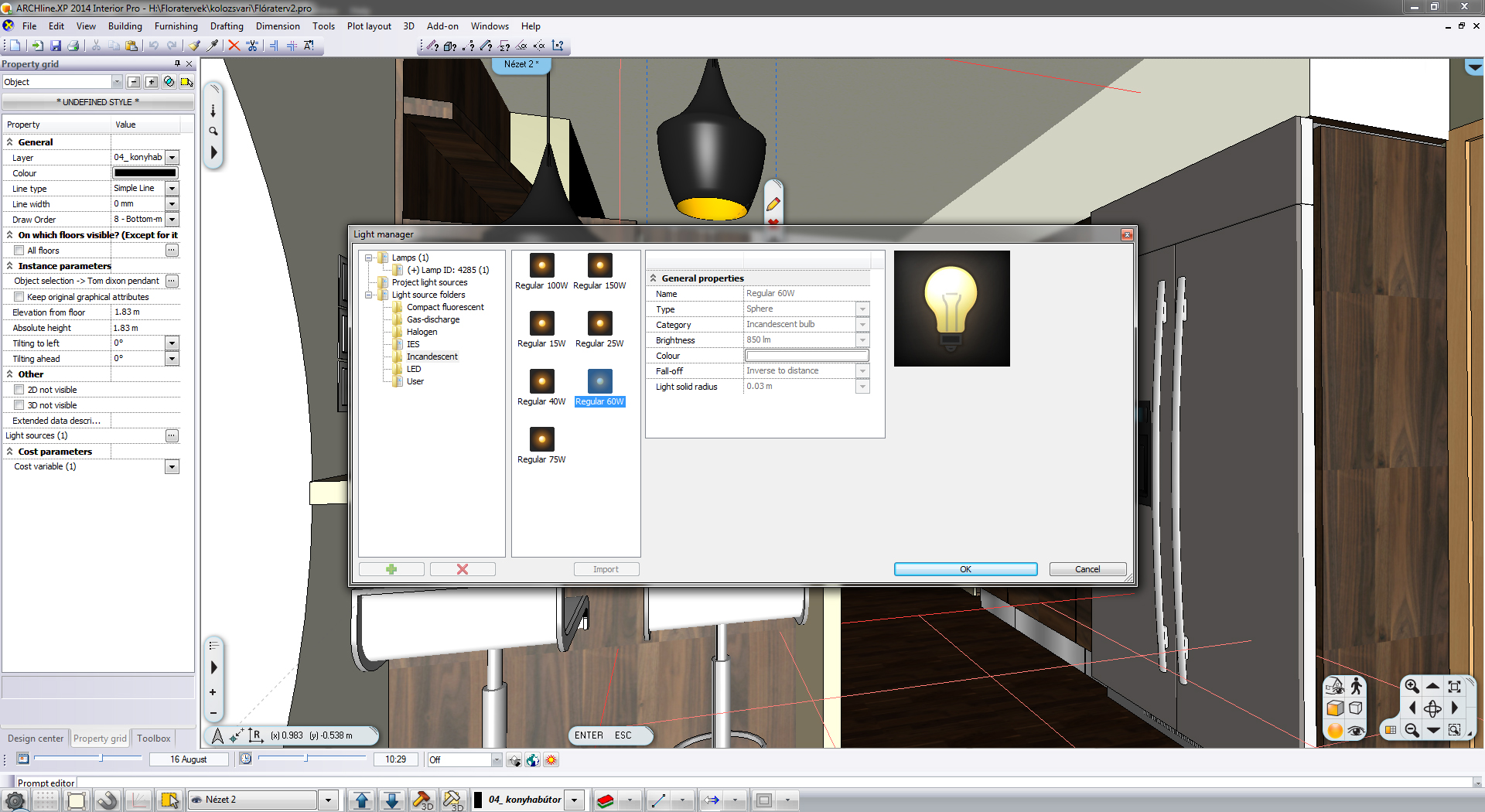Image resolution: width=1485 pixels, height=812 pixels.
Task: Click the Cancel button
Action: [1087, 569]
